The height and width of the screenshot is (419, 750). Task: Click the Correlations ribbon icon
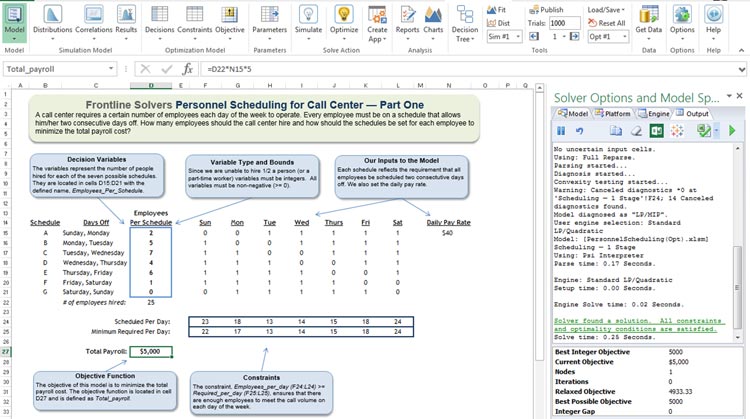pyautogui.click(x=95, y=20)
